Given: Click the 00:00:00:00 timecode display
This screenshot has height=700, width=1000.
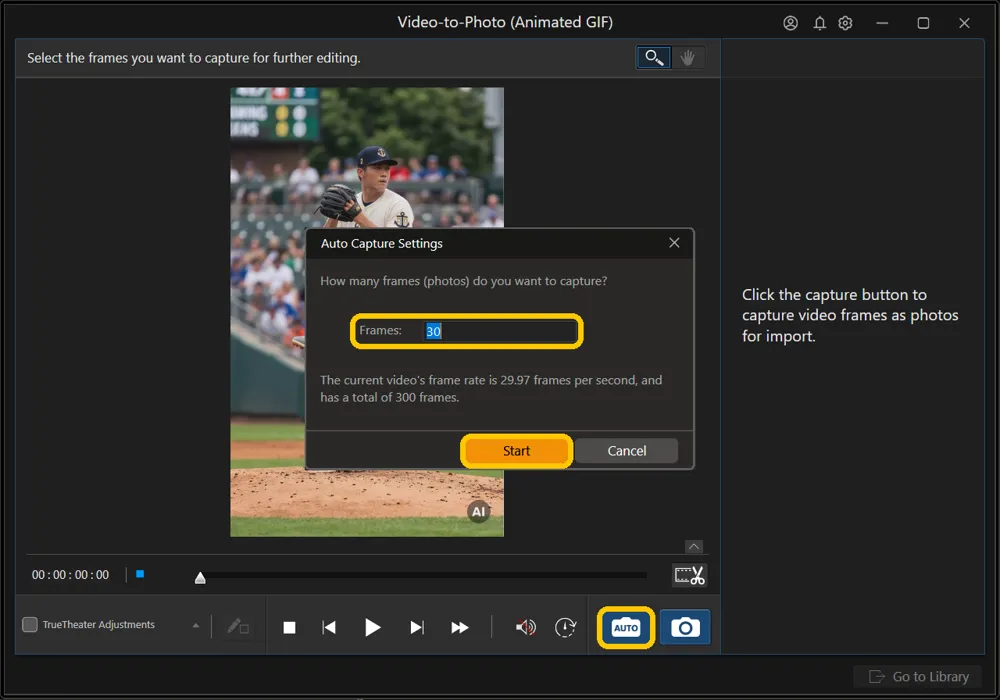Looking at the screenshot, I should 71,575.
